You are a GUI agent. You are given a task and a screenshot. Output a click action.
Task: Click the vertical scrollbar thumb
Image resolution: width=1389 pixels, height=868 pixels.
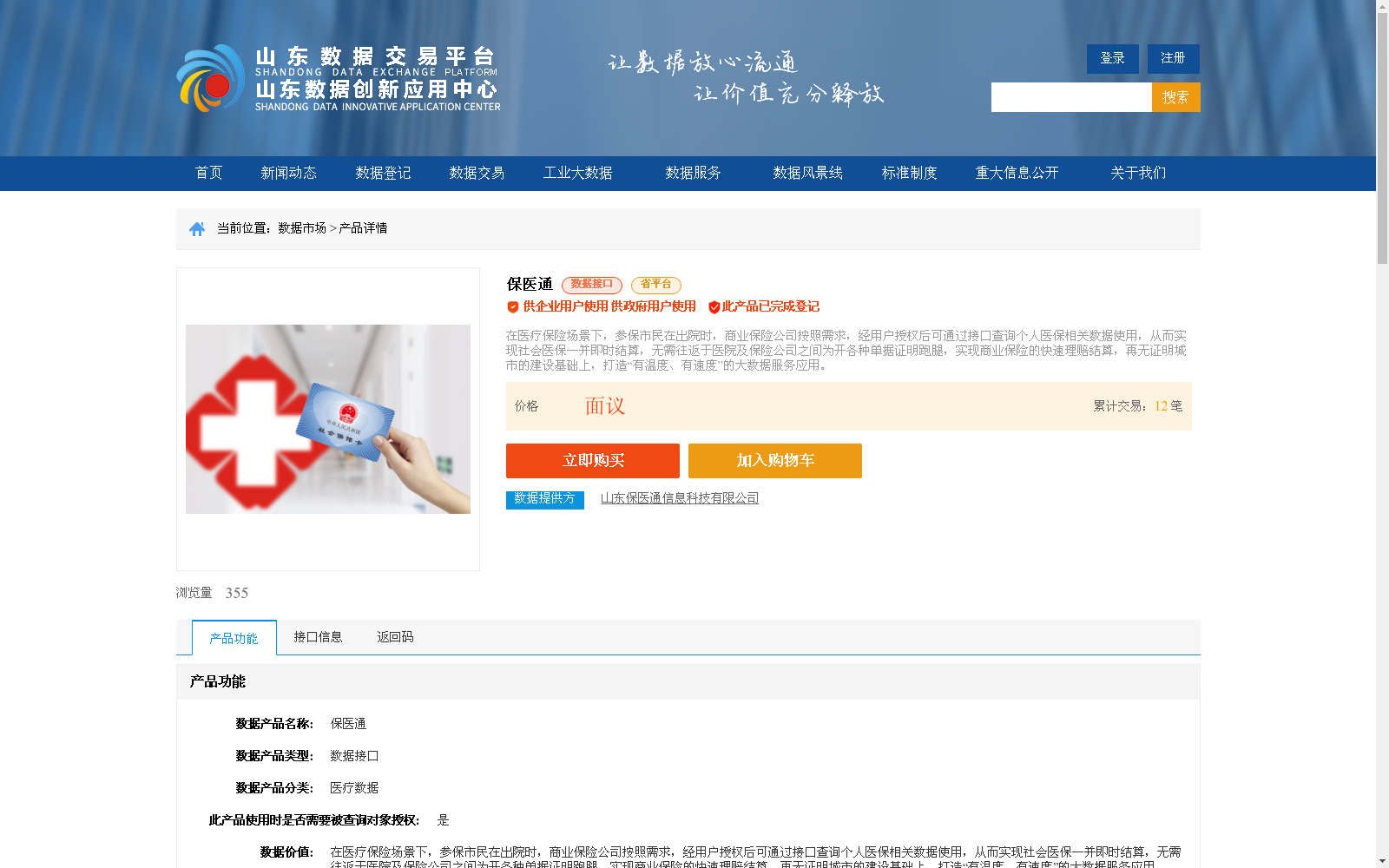[x=1382, y=139]
